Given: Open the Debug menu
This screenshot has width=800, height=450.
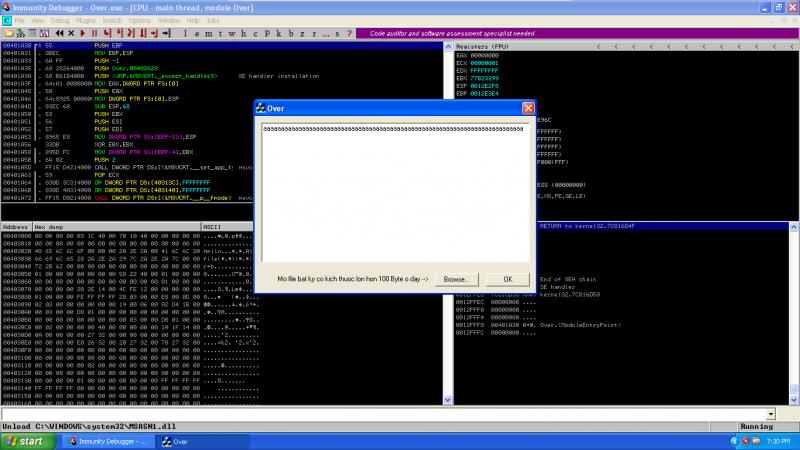Looking at the screenshot, I should pos(60,20).
